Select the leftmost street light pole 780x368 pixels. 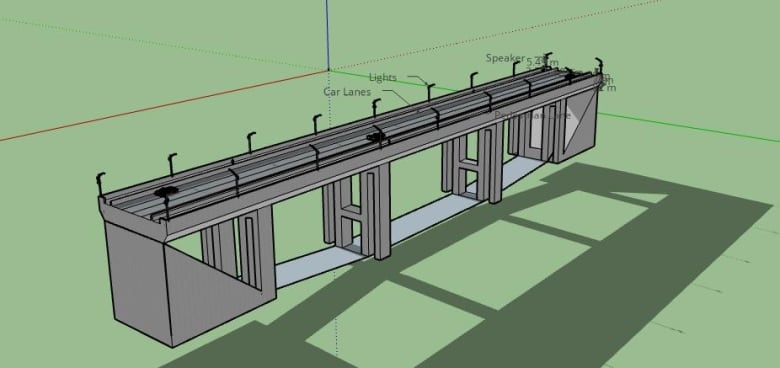(x=100, y=184)
